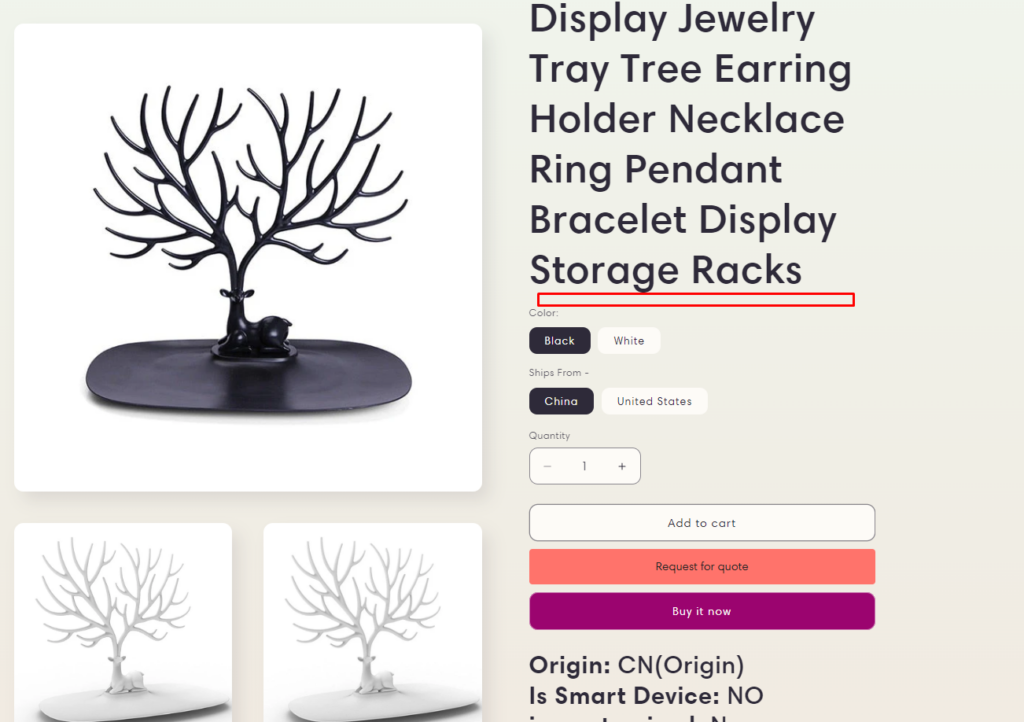Click the Color: label
The image size is (1024, 722).
[544, 313]
